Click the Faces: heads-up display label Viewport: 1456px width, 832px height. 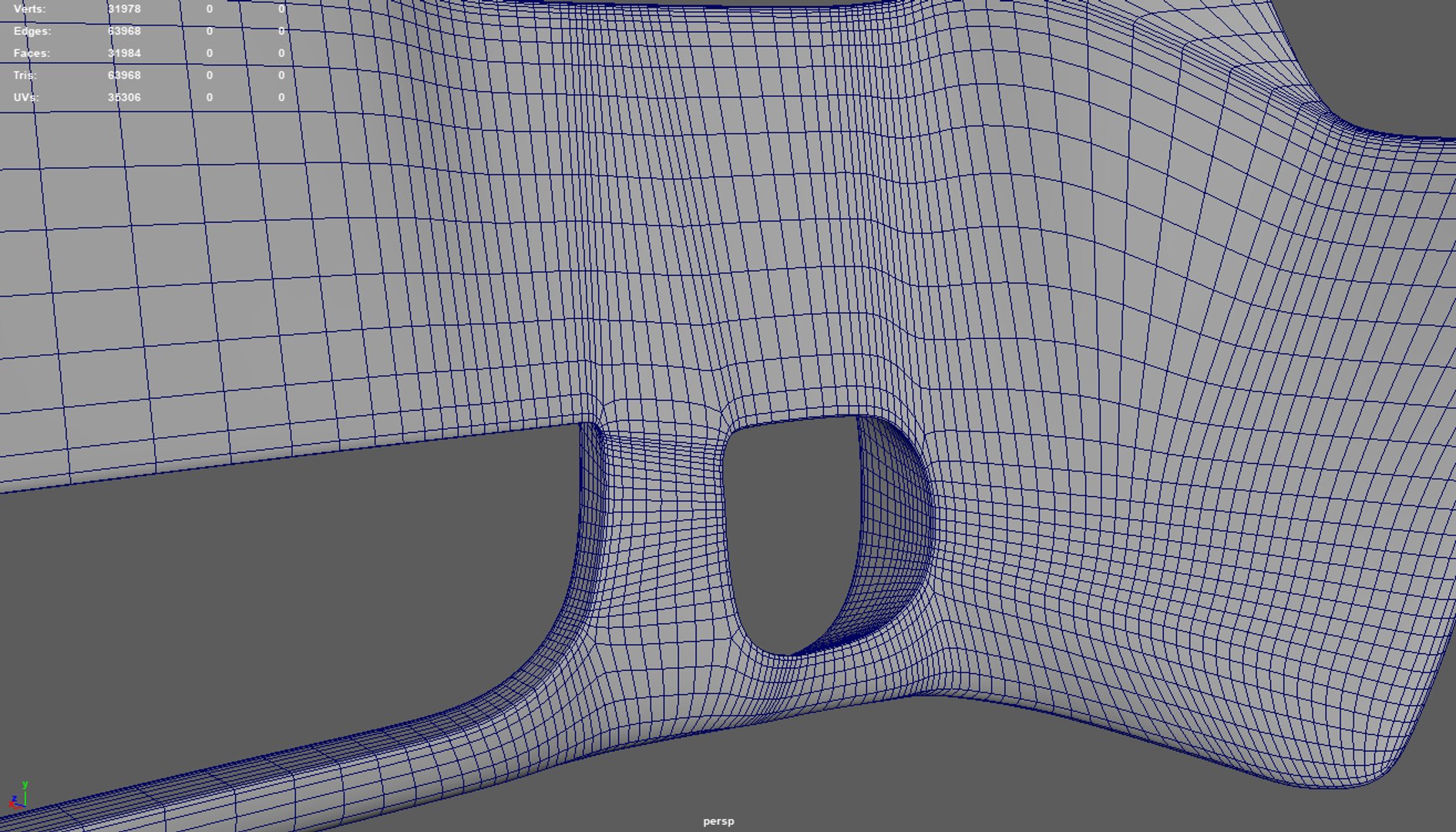pos(32,53)
